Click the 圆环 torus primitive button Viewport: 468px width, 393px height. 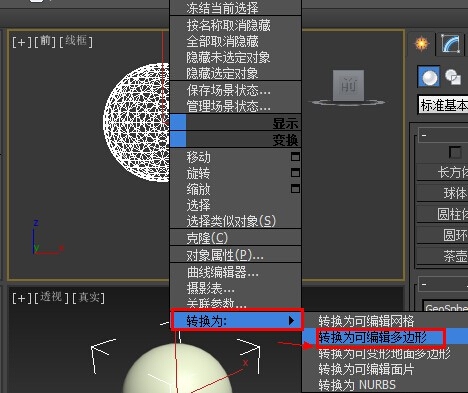coord(443,235)
